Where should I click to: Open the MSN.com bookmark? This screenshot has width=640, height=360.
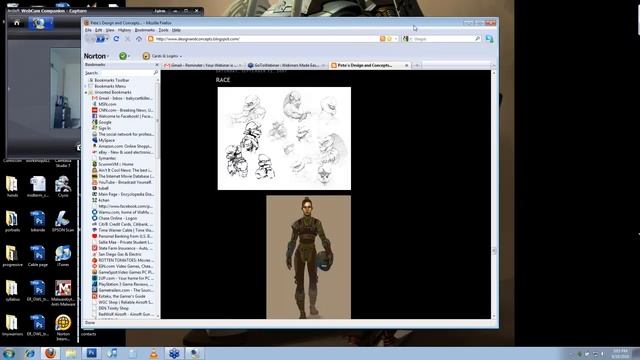point(107,104)
